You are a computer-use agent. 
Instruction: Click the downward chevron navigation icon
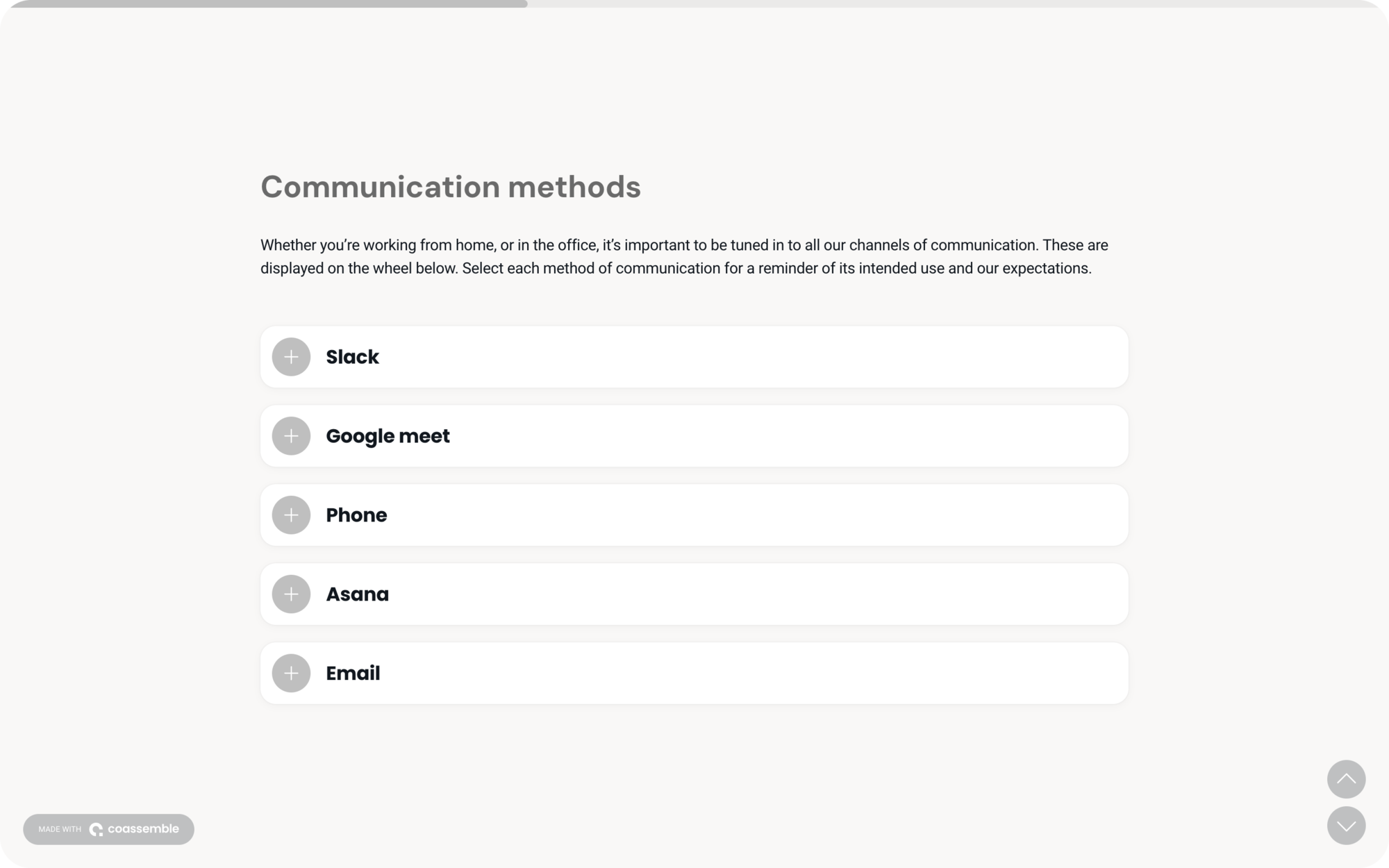[1346, 826]
